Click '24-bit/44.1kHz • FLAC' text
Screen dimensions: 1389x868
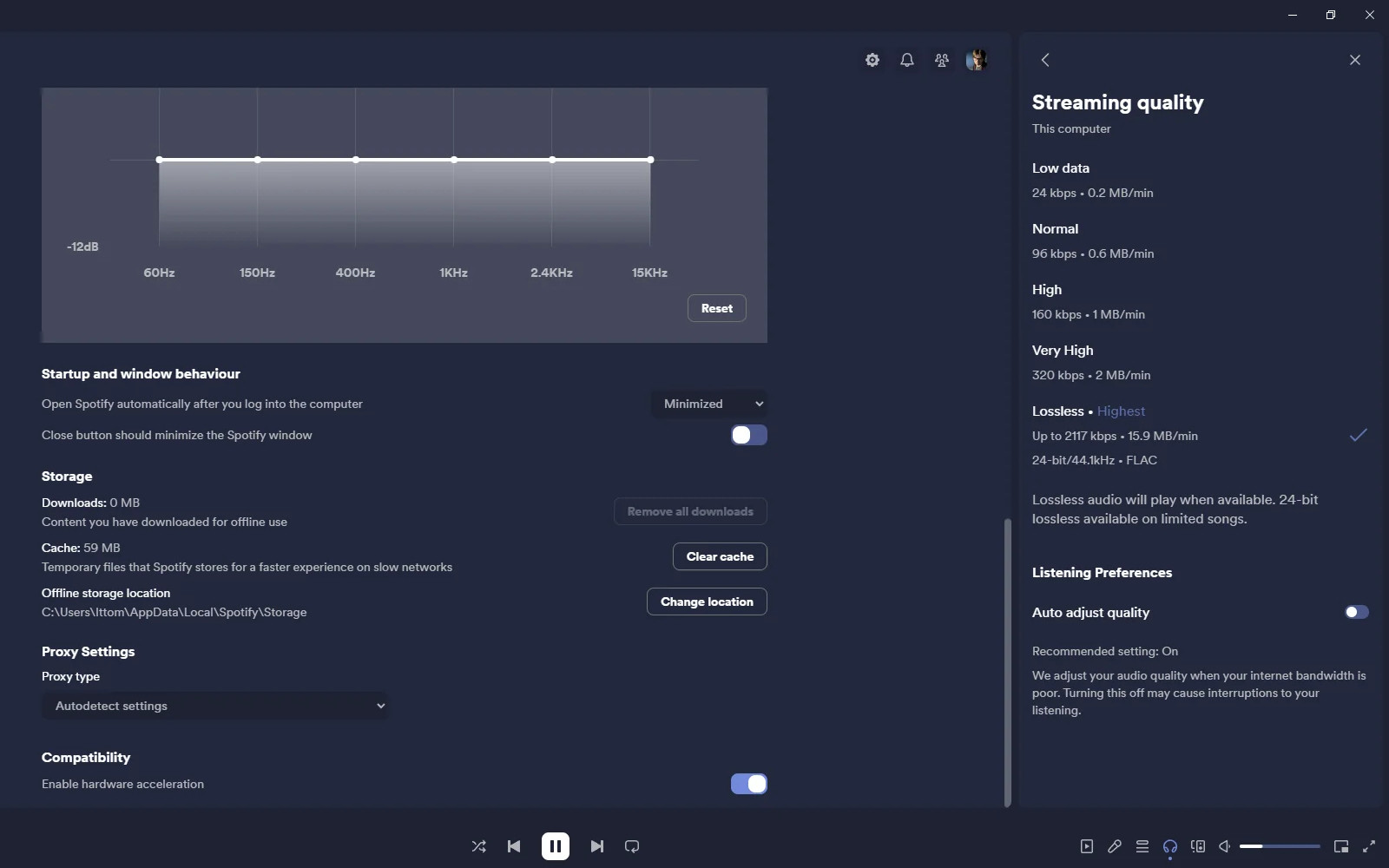1095,460
